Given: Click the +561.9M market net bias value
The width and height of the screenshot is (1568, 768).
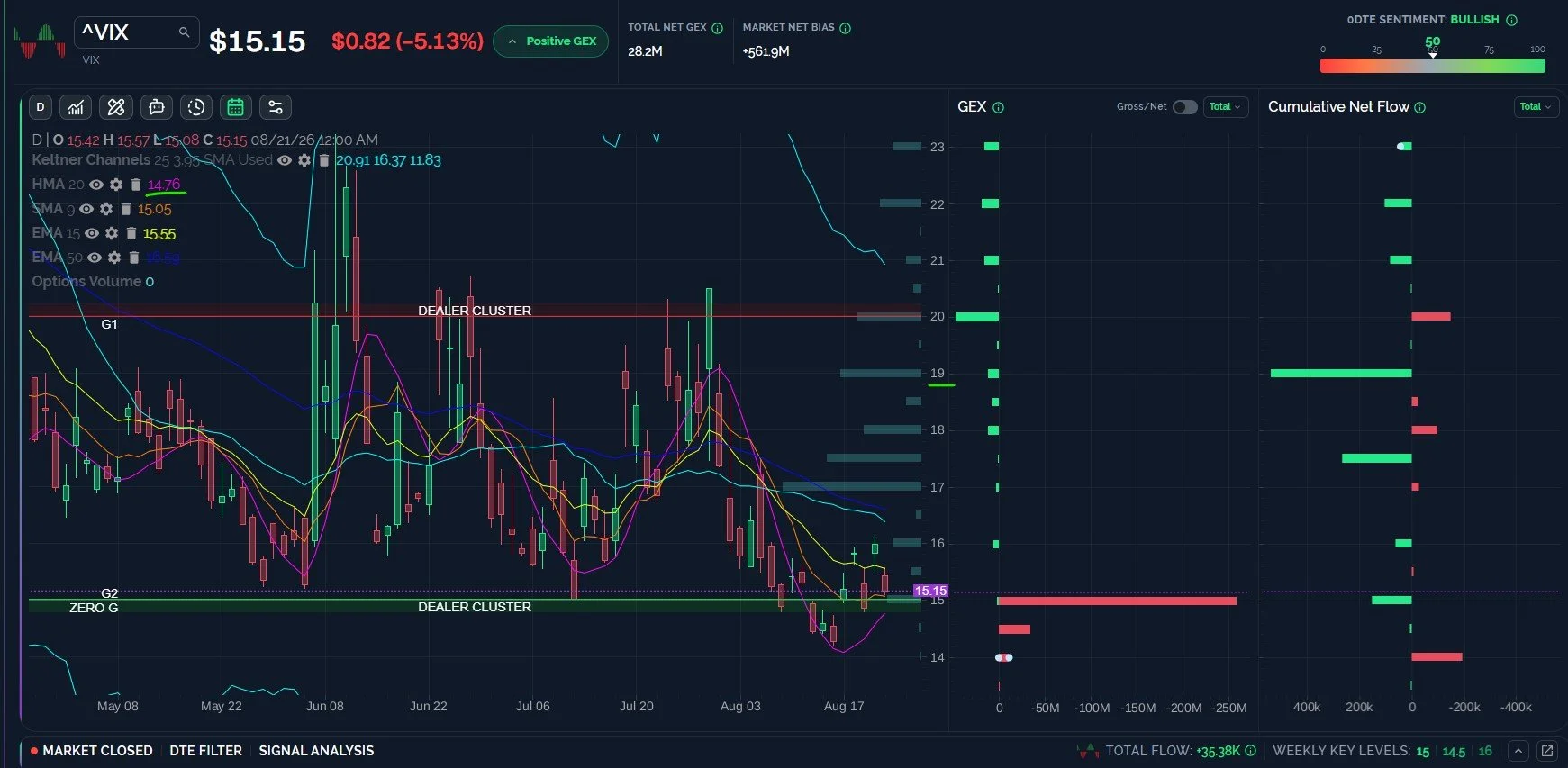Looking at the screenshot, I should click(x=766, y=51).
